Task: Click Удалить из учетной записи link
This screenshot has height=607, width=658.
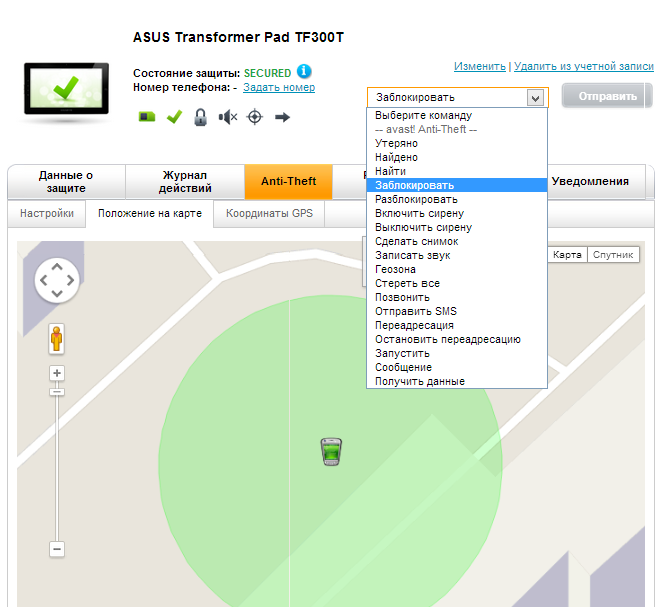Action: tap(584, 66)
